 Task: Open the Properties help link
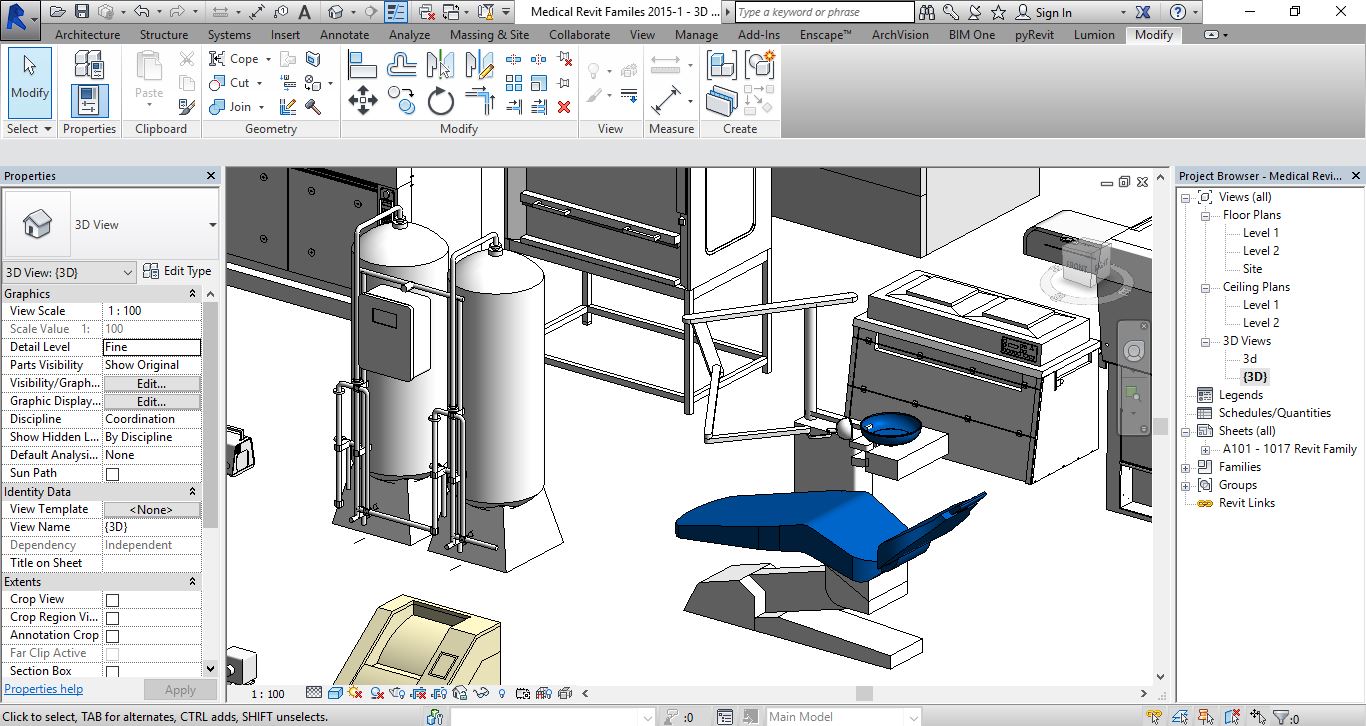click(x=43, y=689)
